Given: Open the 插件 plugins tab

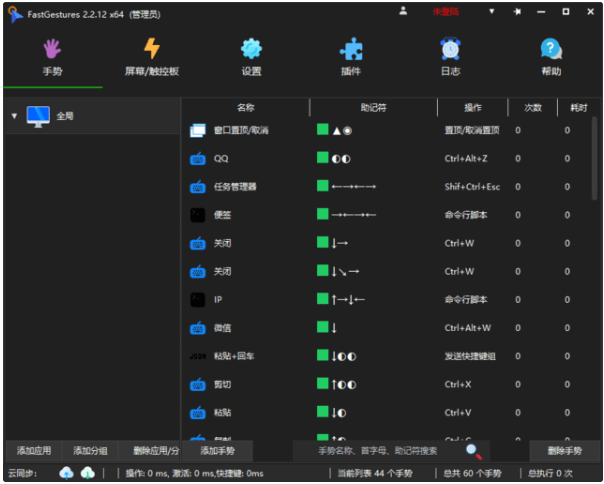Looking at the screenshot, I should (351, 58).
